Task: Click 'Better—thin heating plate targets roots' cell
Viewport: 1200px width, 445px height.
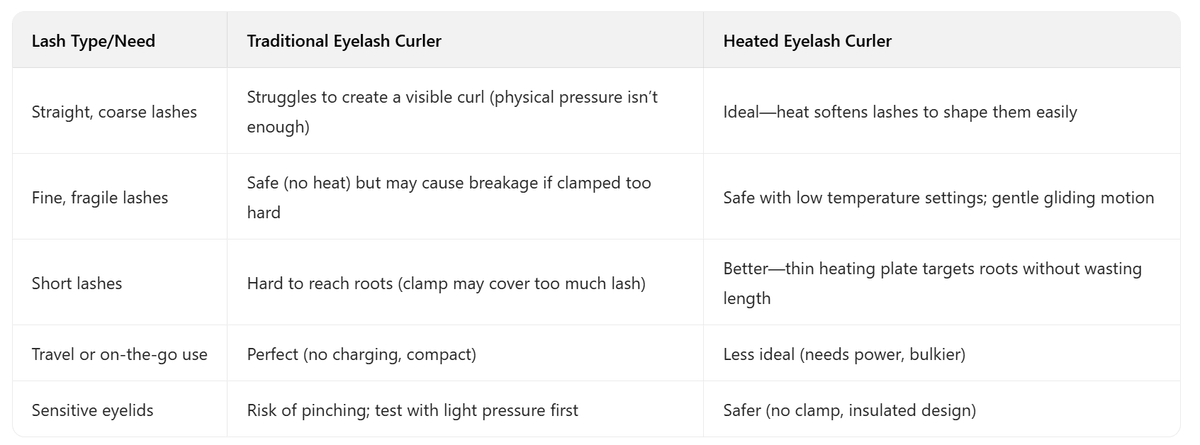Action: click(932, 270)
